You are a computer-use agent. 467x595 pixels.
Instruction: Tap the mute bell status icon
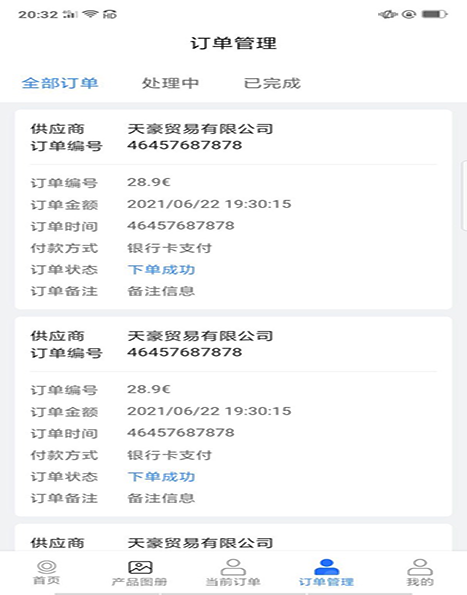pyautogui.click(x=388, y=14)
